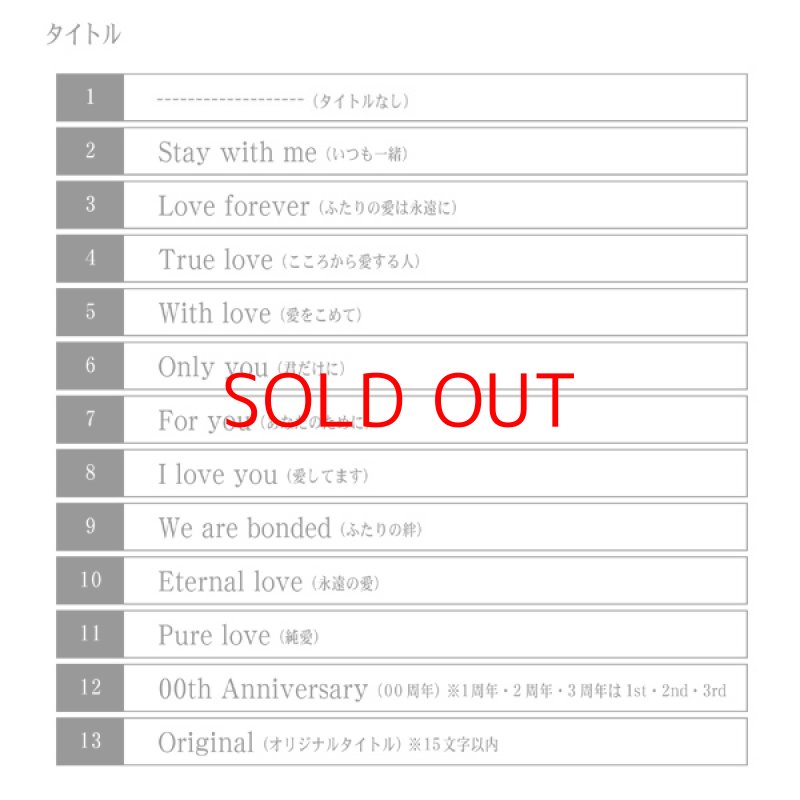Pick the '00th Anniversary' title option

440,689
